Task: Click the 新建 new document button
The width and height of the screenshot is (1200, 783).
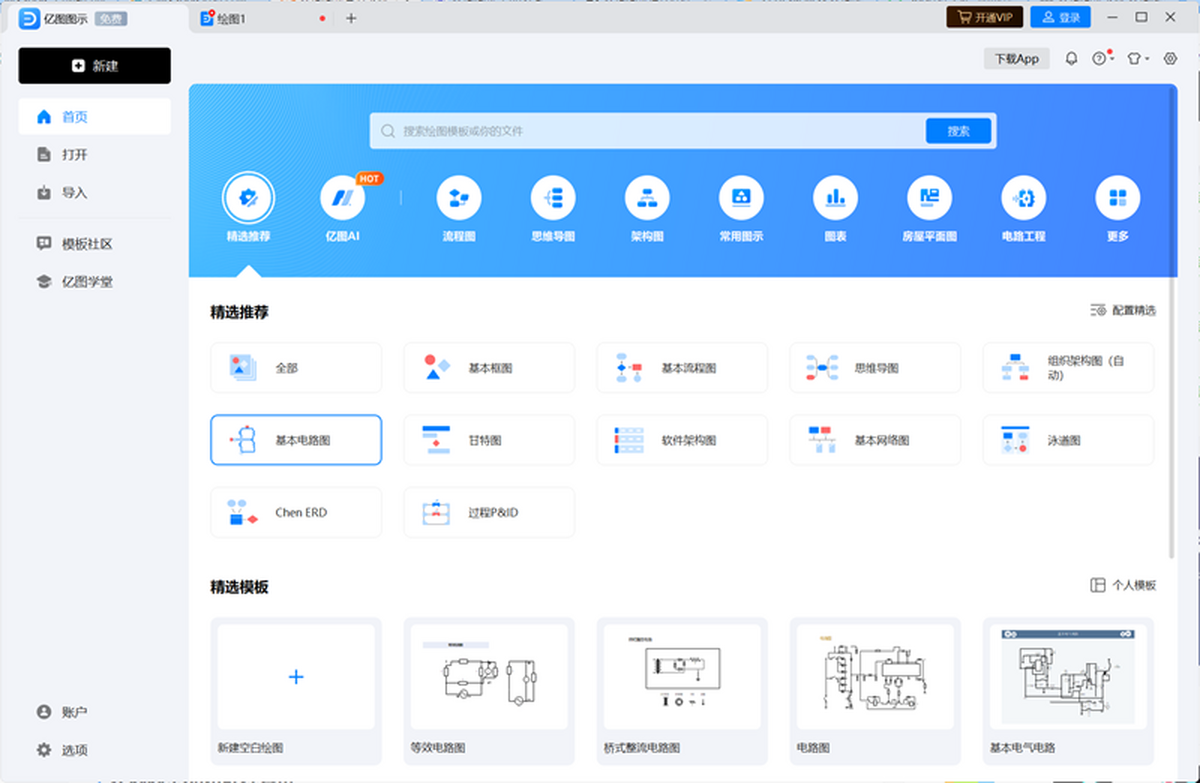Action: tap(94, 65)
